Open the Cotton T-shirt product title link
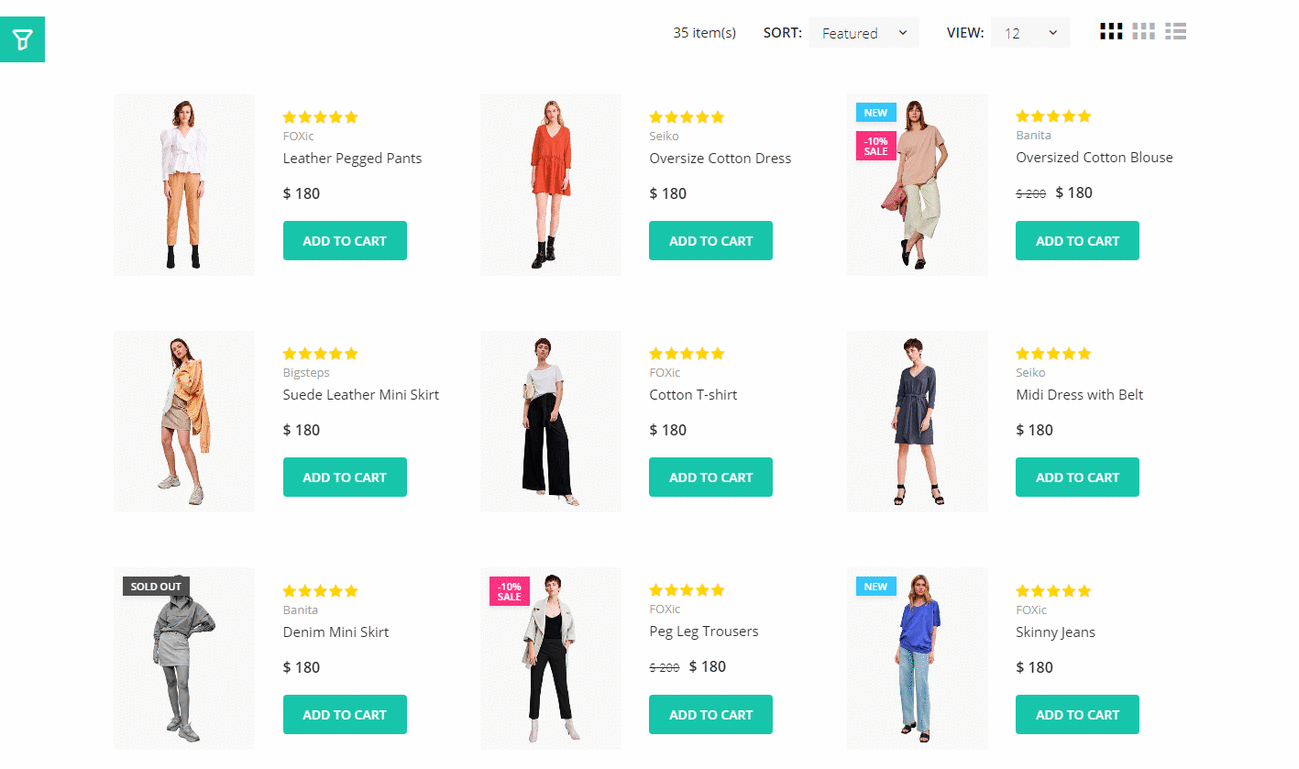Screen dimensions: 1299x769 (693, 395)
